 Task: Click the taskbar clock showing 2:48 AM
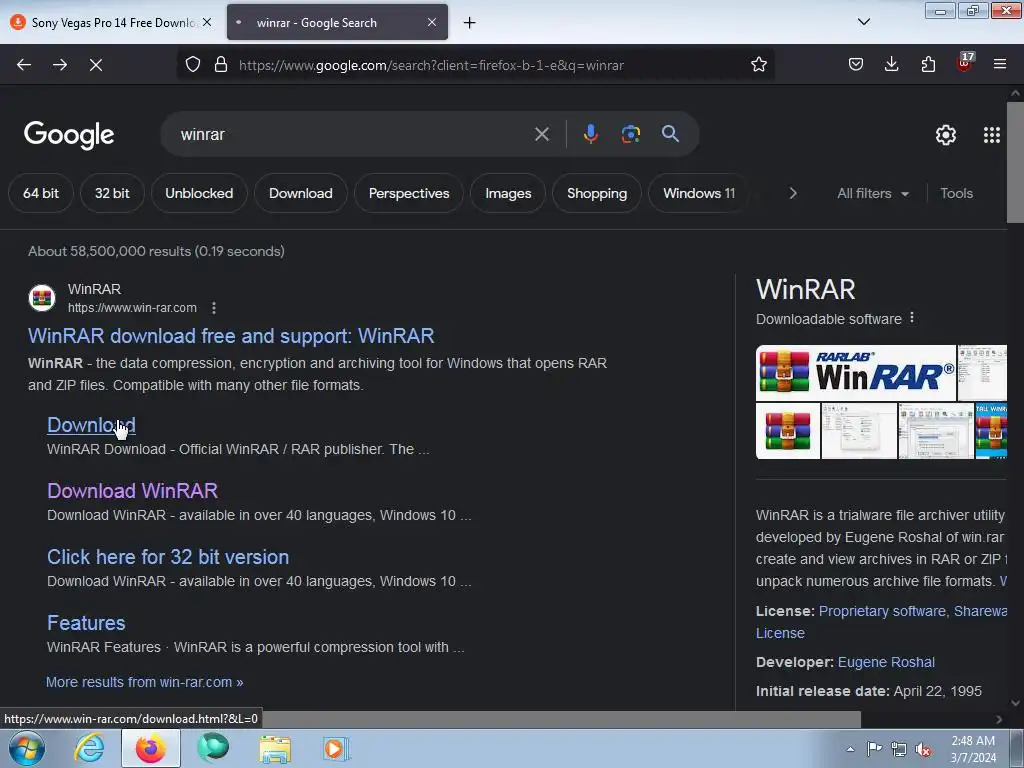(973, 749)
